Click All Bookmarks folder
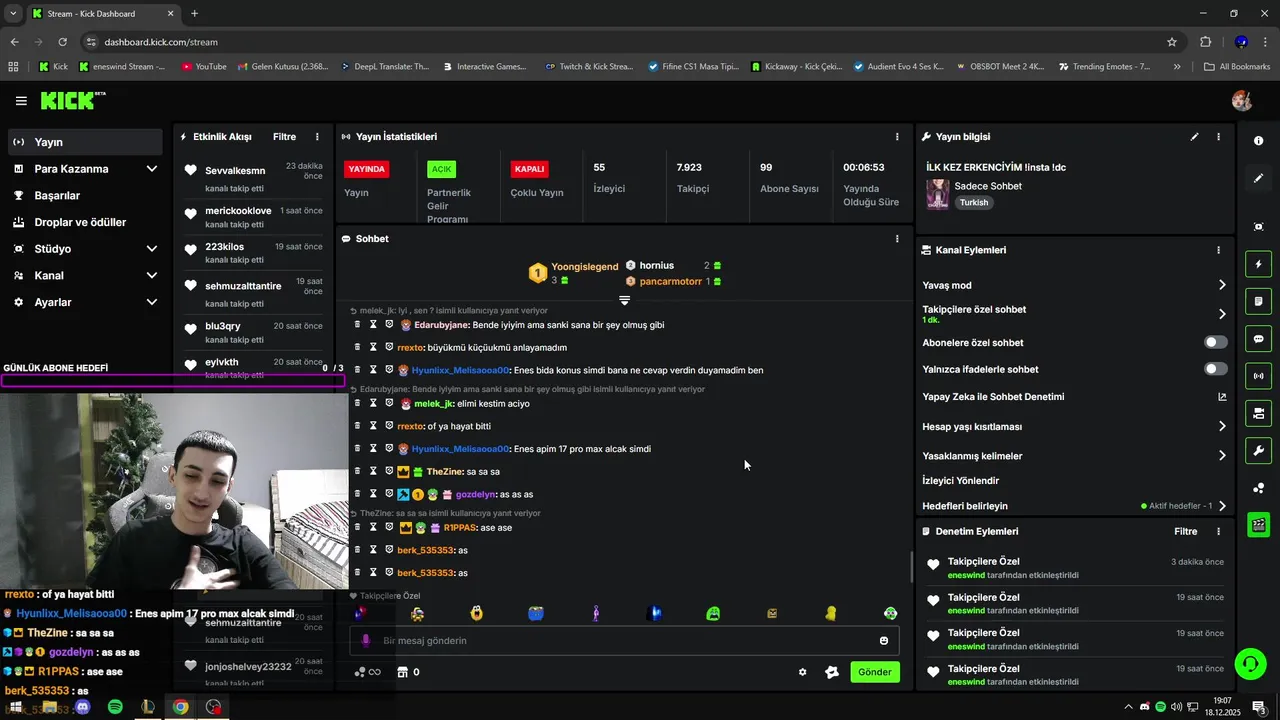Screen dimensions: 1280x720 1237,67
